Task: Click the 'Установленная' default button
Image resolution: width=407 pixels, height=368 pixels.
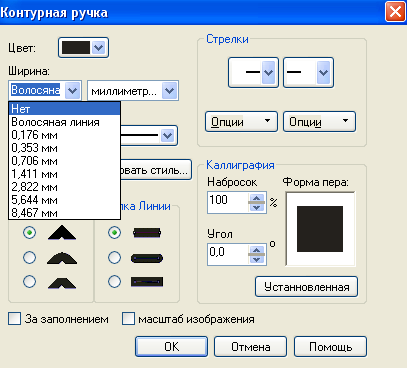Action: click(306, 287)
